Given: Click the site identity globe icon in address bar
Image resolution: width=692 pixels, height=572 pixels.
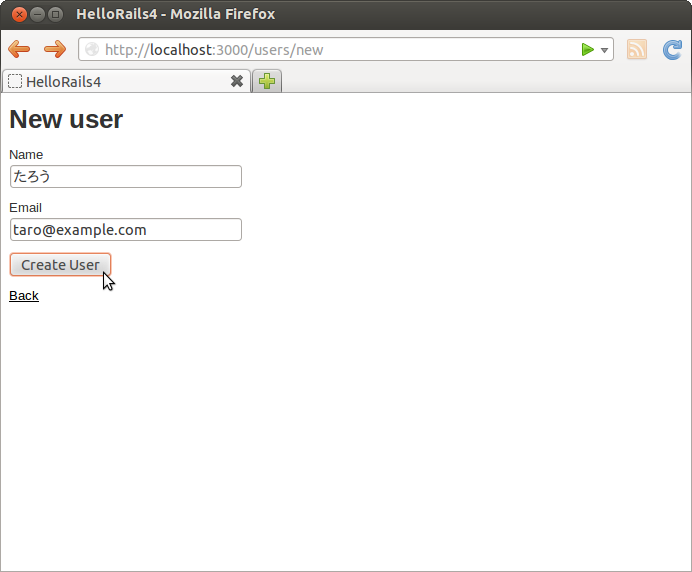Looking at the screenshot, I should (x=92, y=50).
